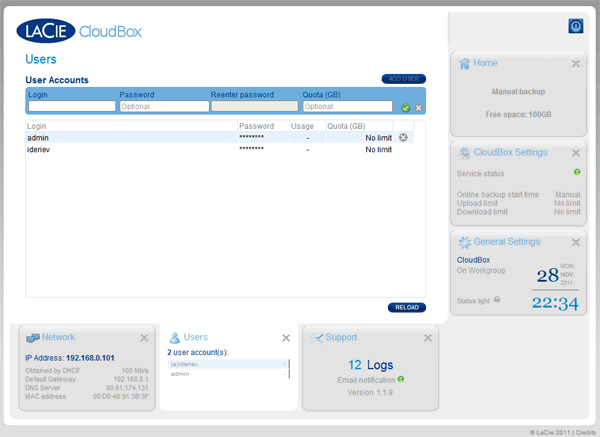Click the Network widget icon
This screenshot has height=437, width=600.
[x=33, y=338]
